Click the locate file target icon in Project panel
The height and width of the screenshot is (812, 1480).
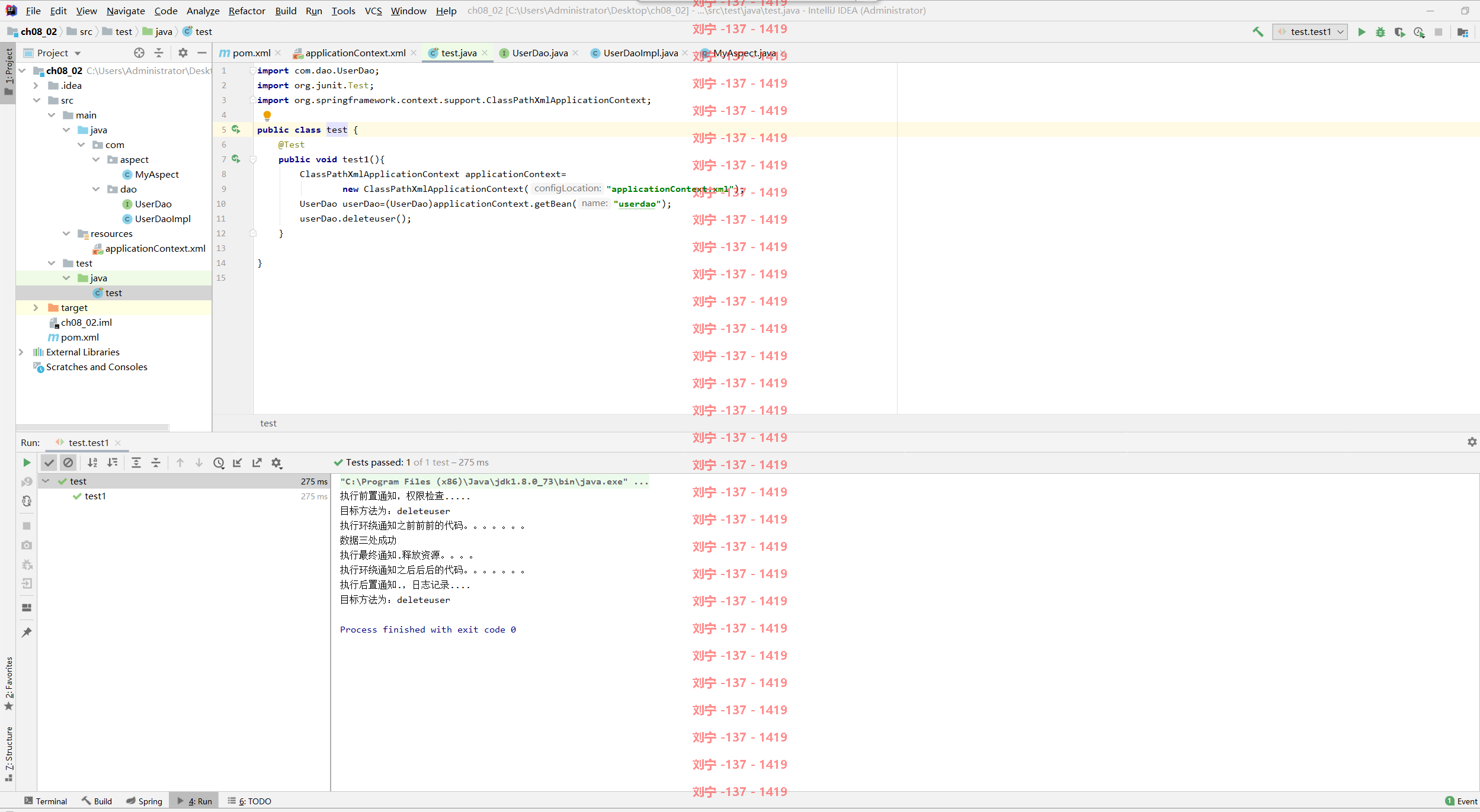click(139, 53)
